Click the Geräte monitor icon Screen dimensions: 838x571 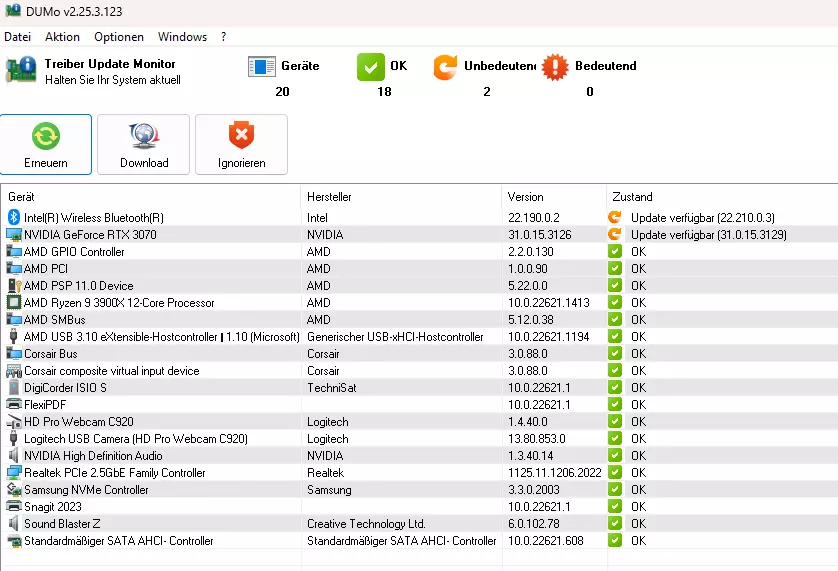click(262, 67)
